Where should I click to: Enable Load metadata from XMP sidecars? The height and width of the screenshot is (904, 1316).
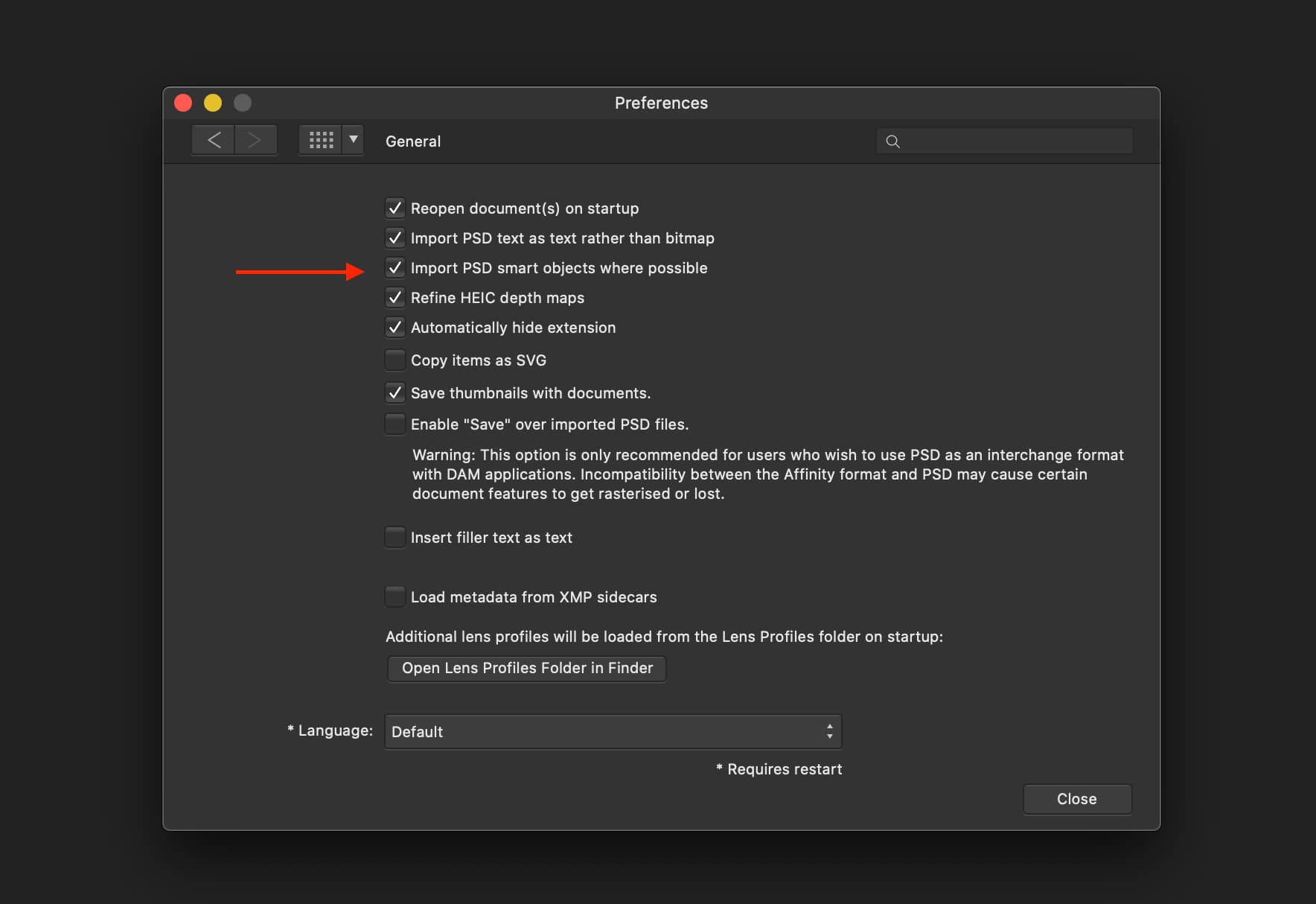[395, 596]
